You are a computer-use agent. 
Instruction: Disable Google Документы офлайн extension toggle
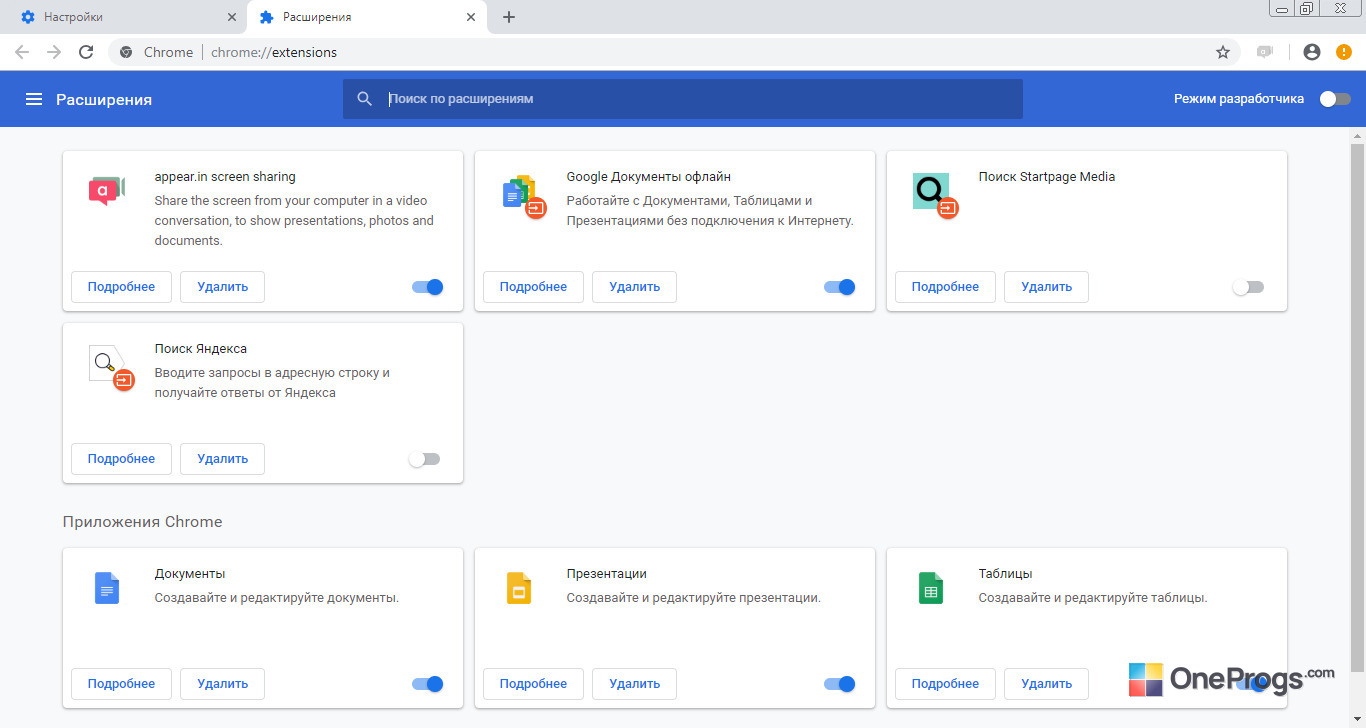pos(839,287)
